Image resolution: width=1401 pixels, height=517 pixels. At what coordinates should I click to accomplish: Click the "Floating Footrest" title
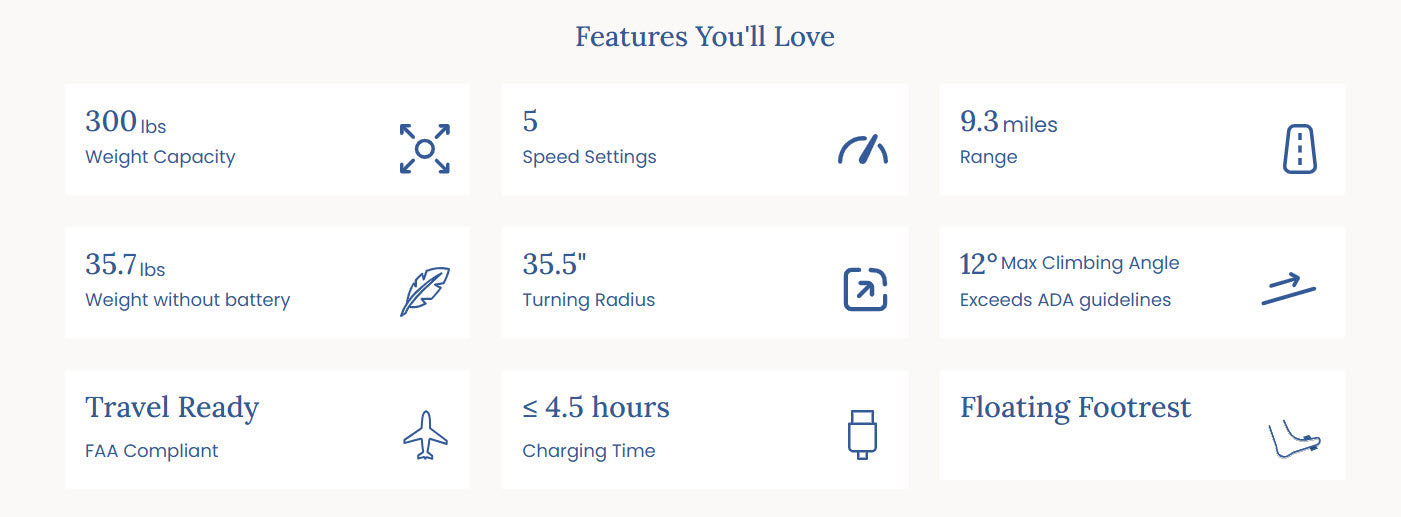(1075, 408)
